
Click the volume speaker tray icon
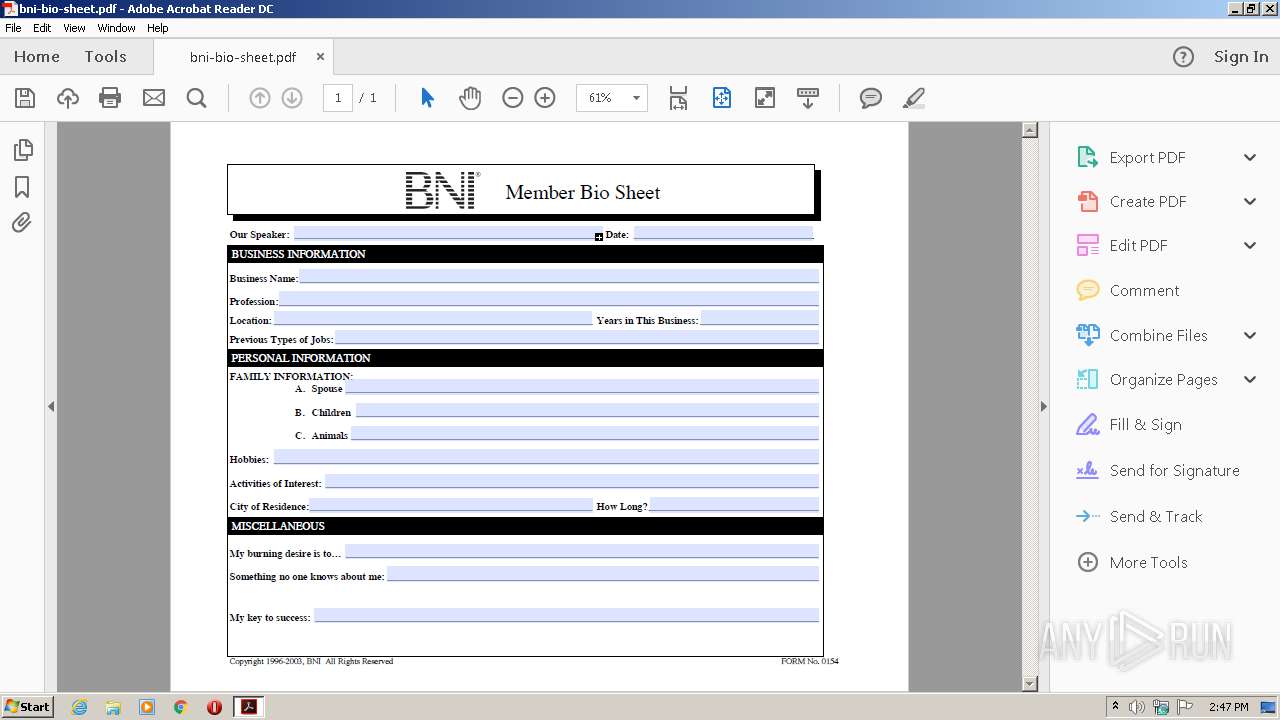click(1137, 707)
